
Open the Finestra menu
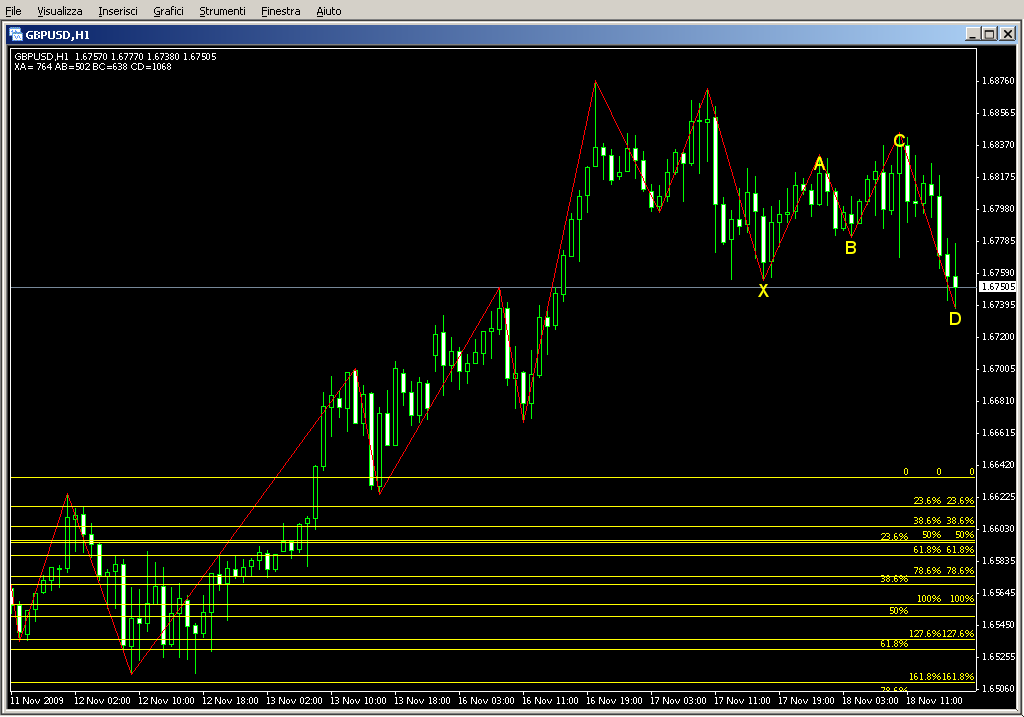click(x=280, y=11)
